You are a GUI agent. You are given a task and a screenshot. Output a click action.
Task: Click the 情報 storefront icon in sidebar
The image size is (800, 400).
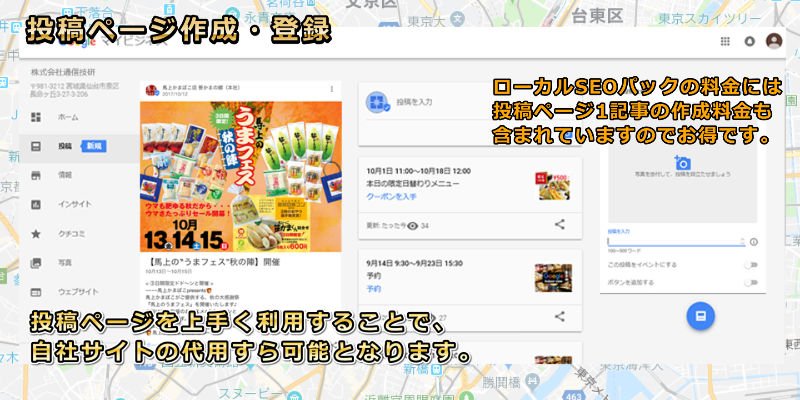click(x=36, y=175)
